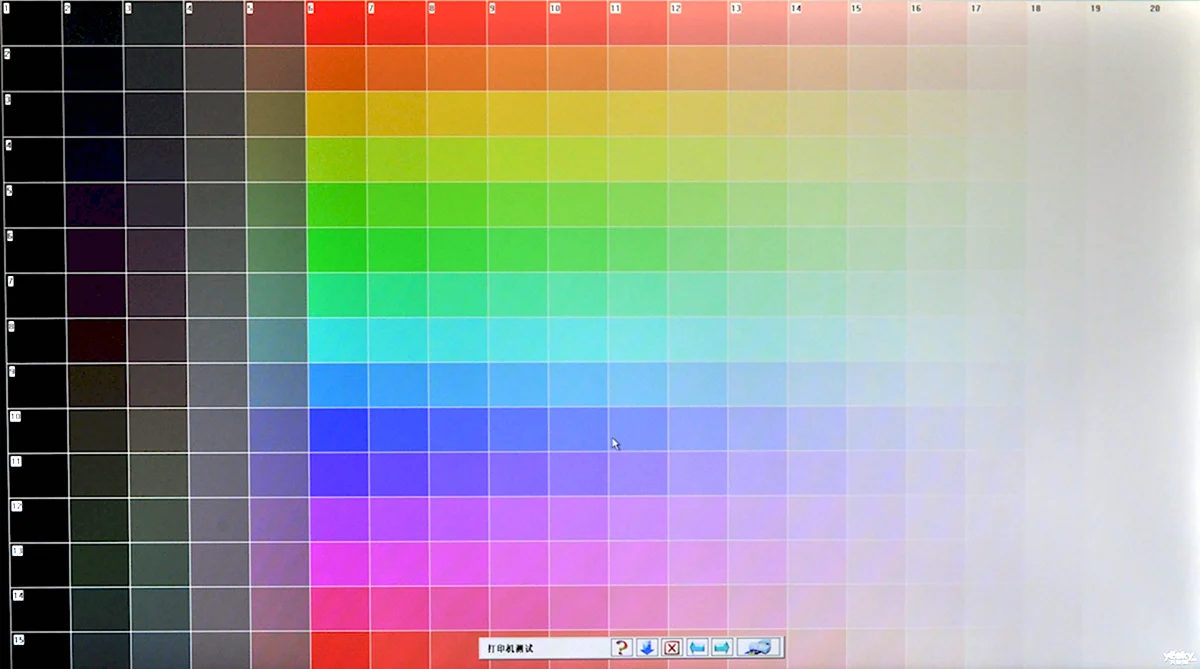Click the red question mark help icon

pos(621,647)
